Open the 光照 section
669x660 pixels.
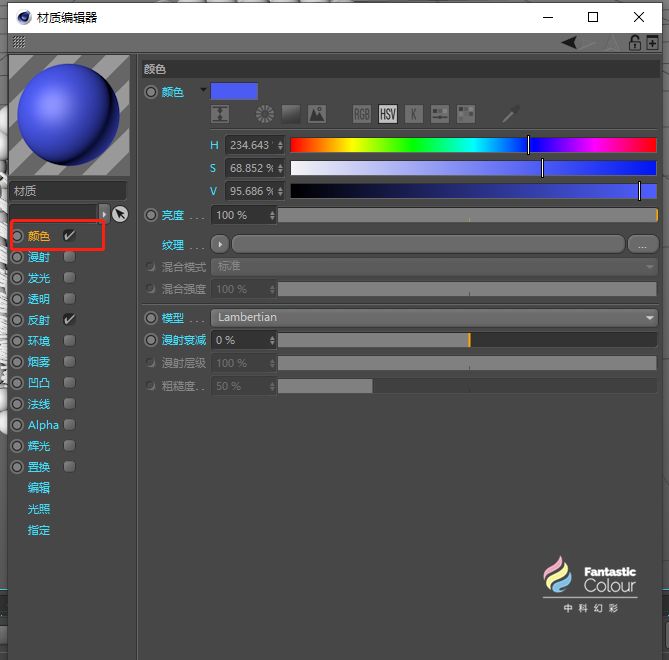39,509
